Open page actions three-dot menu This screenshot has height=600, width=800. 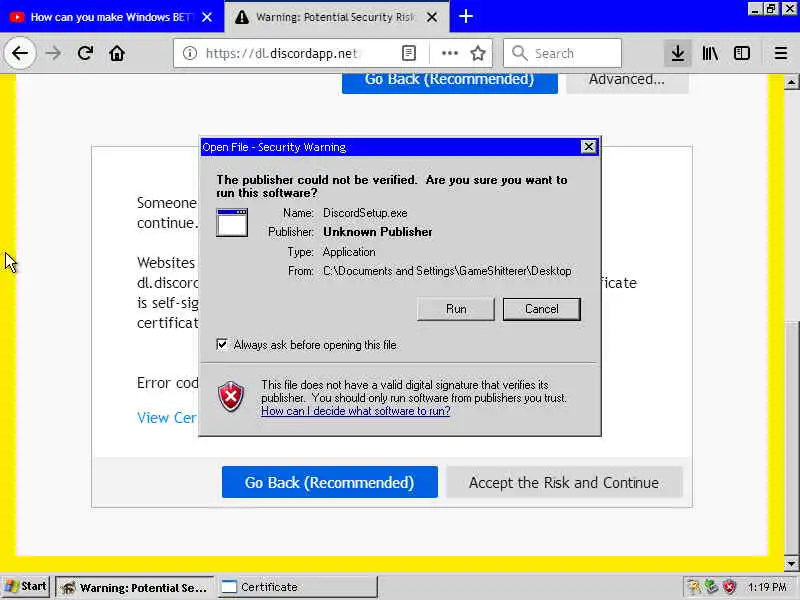pos(449,53)
